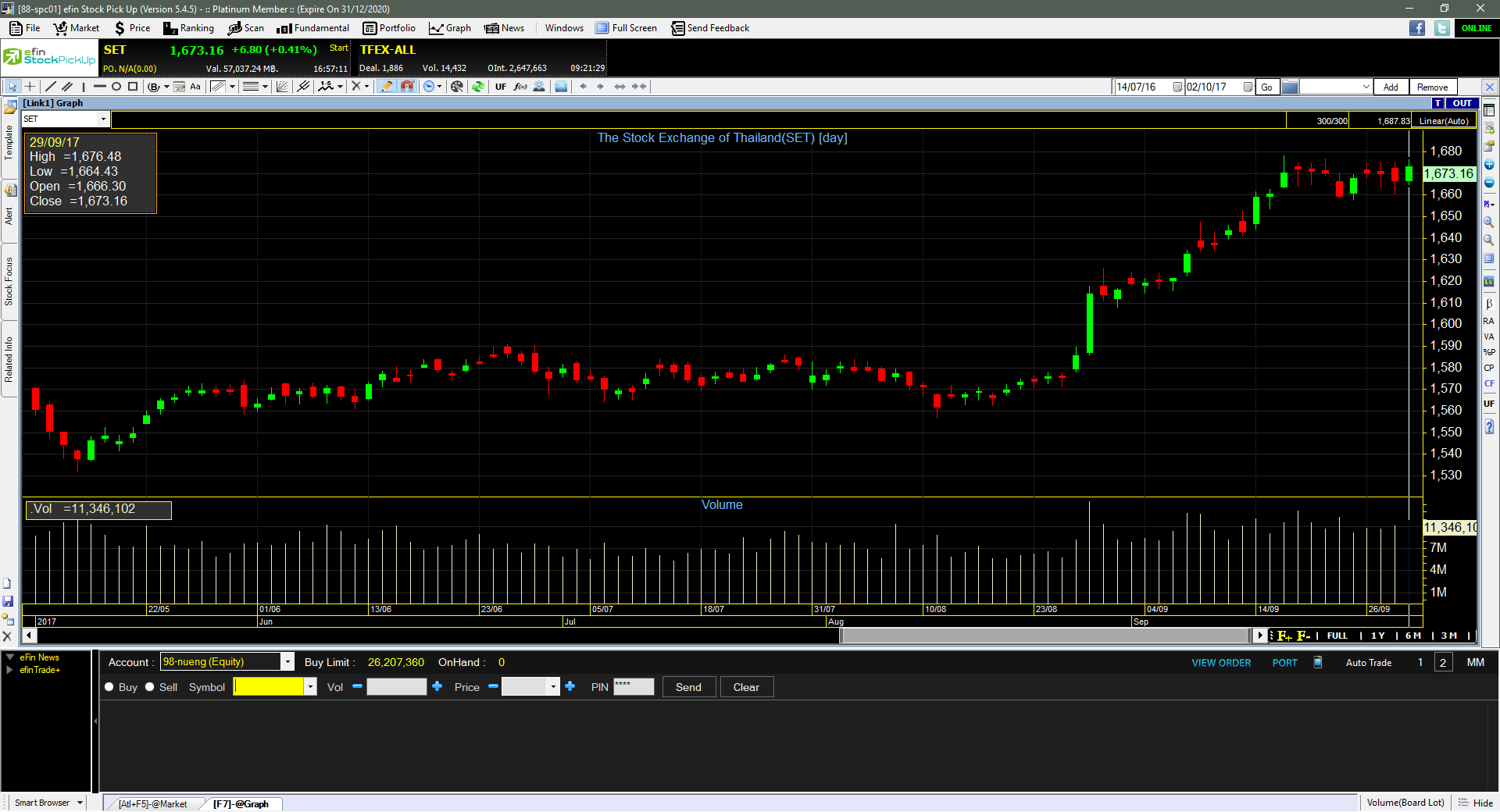Pick the circle drawing tool
Viewport: 1500px width, 812px height.
point(116,87)
